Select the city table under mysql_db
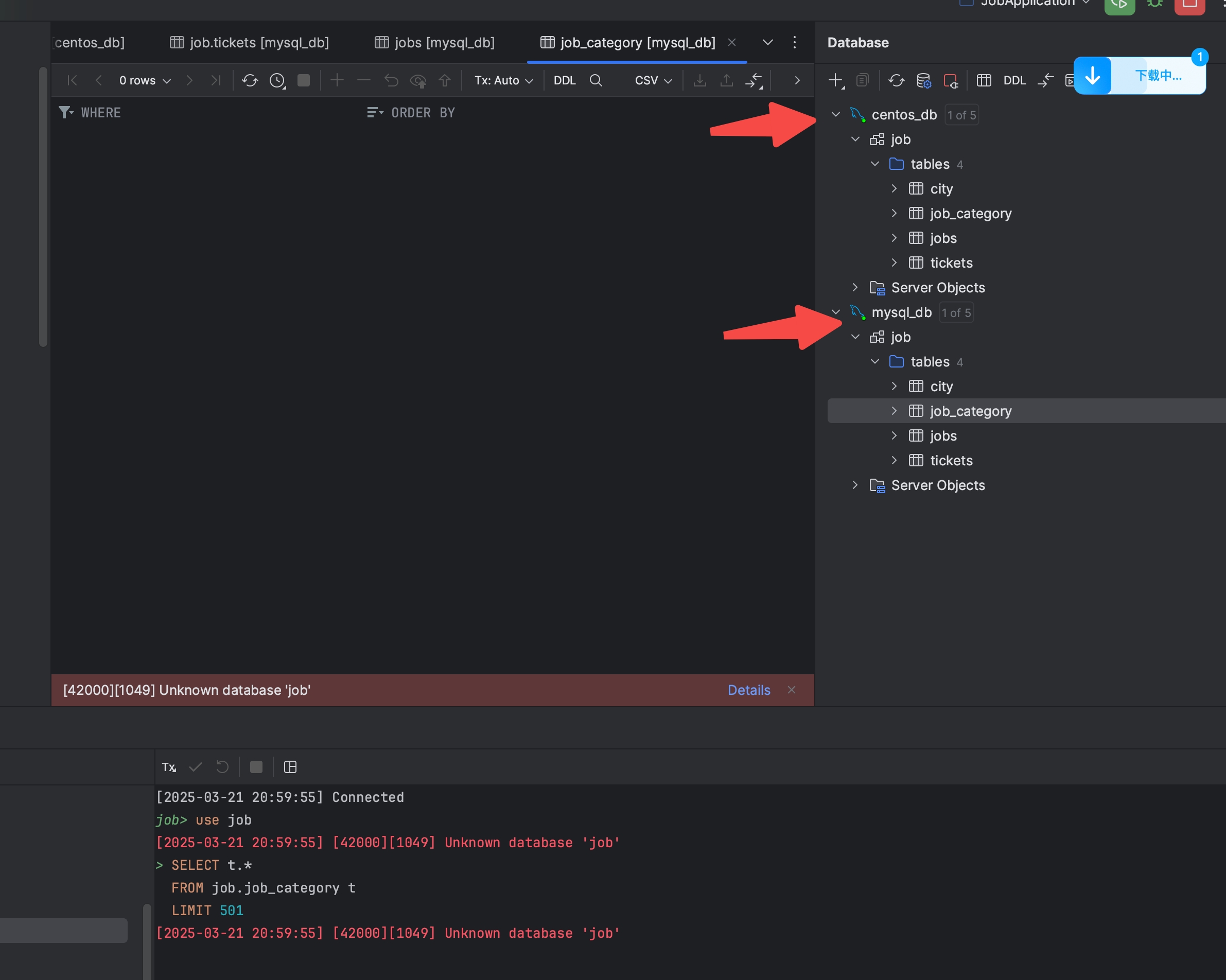 pyautogui.click(x=942, y=386)
